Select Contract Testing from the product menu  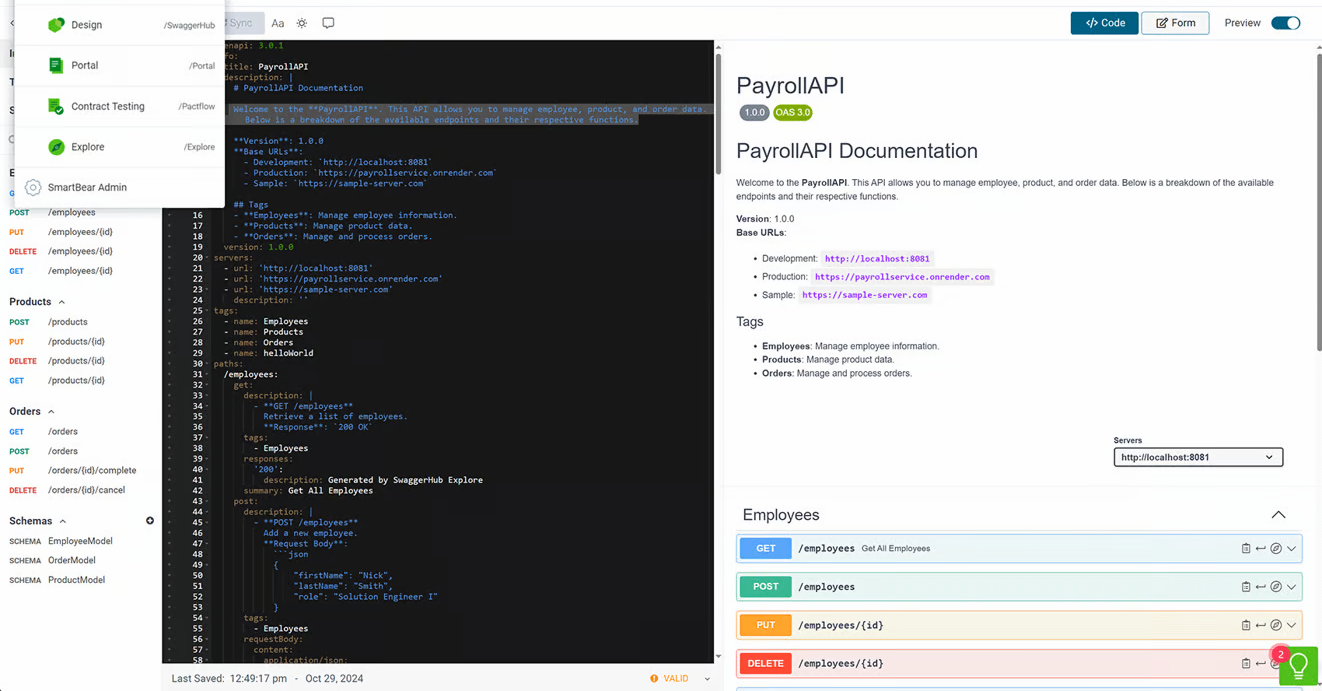coord(108,106)
